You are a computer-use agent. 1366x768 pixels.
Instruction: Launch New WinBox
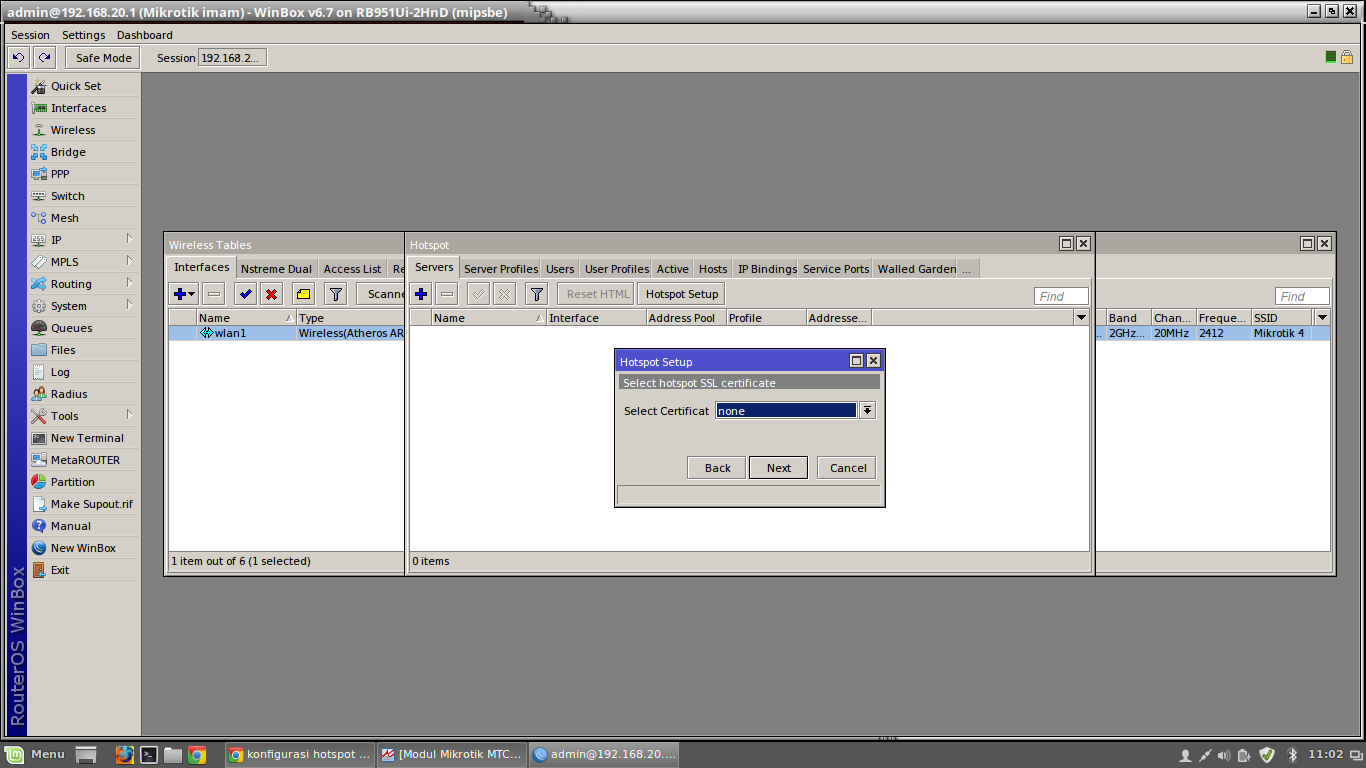(x=84, y=548)
